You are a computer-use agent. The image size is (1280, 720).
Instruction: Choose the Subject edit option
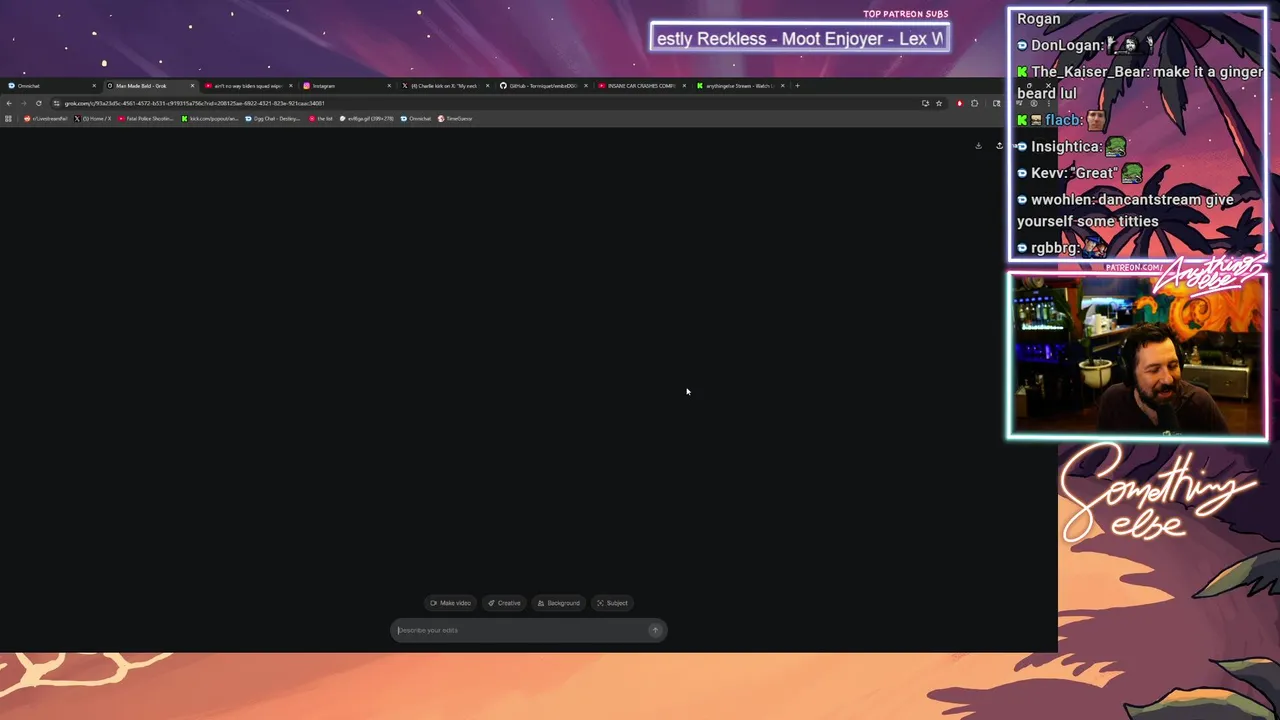coord(612,603)
